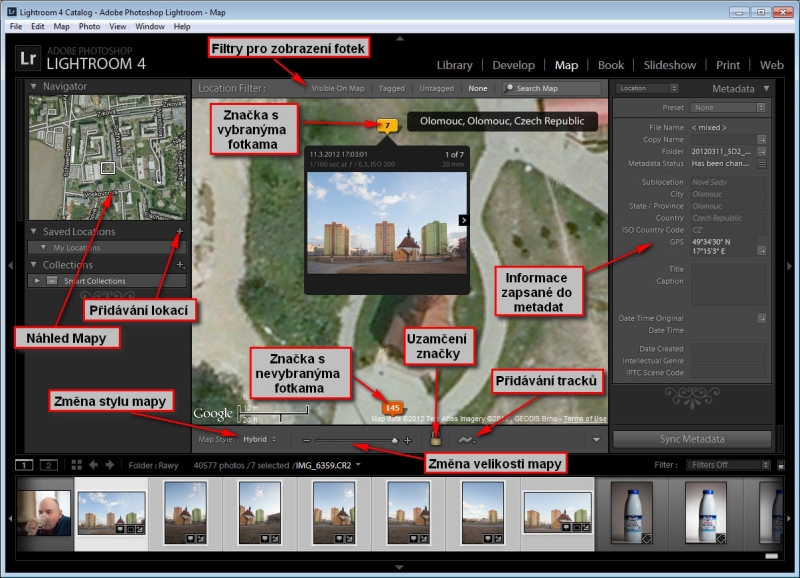Switch to the Library module
Viewport: 800px width, 578px height.
(454, 65)
